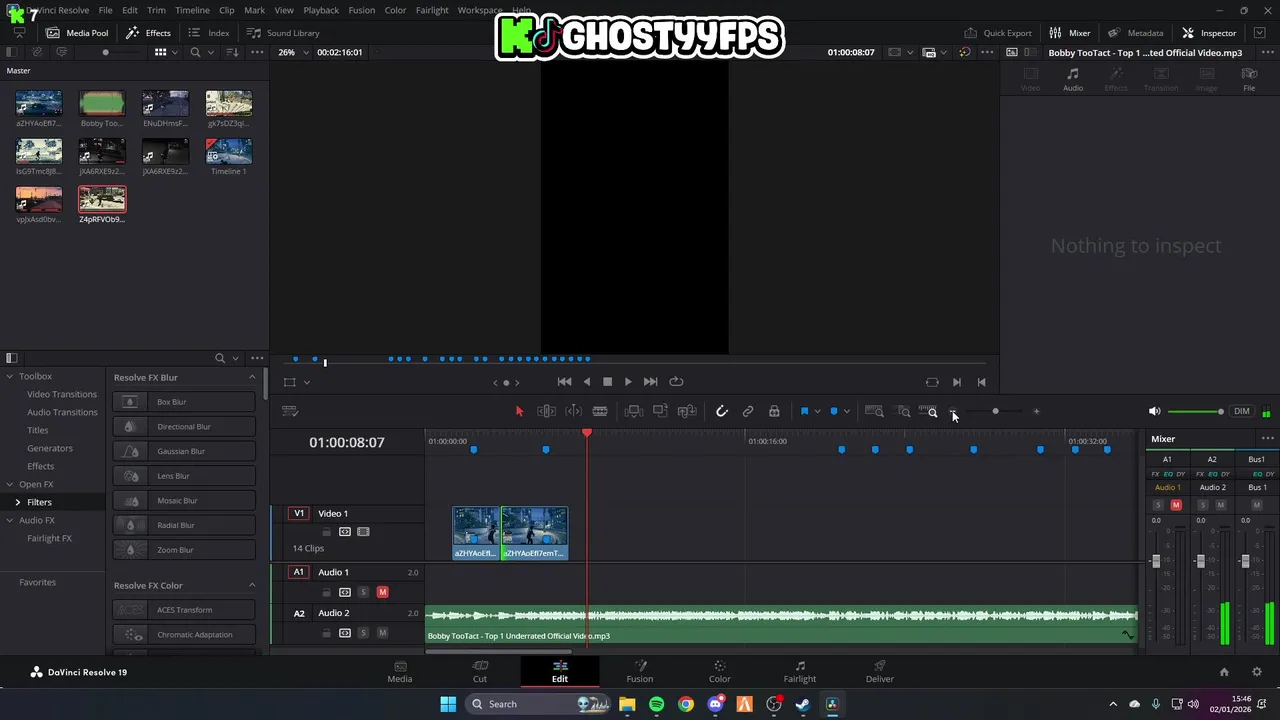Image resolution: width=1280 pixels, height=720 pixels.
Task: Solo Audio 2 track S button
Action: pos(363,633)
